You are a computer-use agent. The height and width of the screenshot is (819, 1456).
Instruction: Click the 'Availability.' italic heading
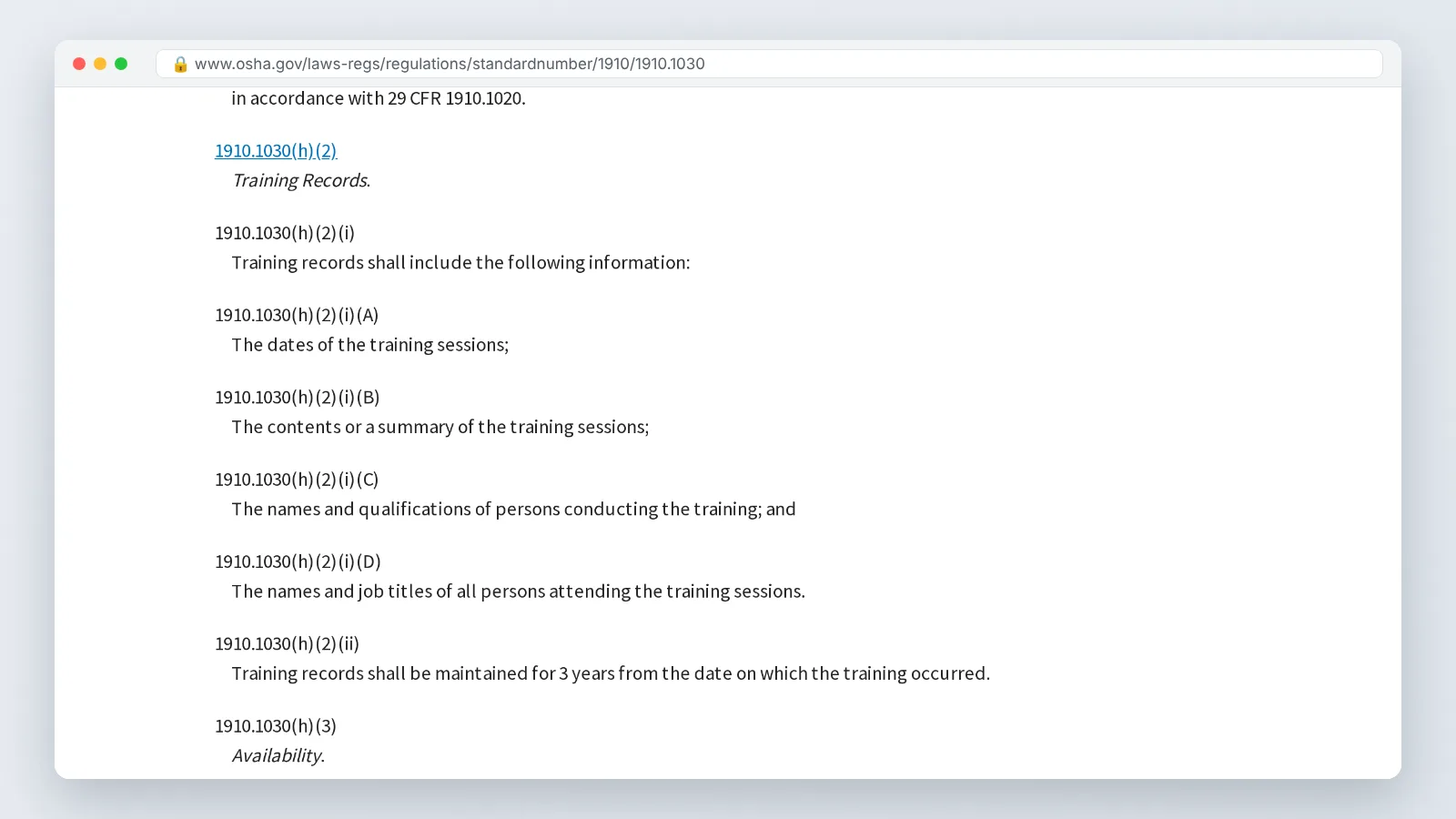tap(278, 755)
